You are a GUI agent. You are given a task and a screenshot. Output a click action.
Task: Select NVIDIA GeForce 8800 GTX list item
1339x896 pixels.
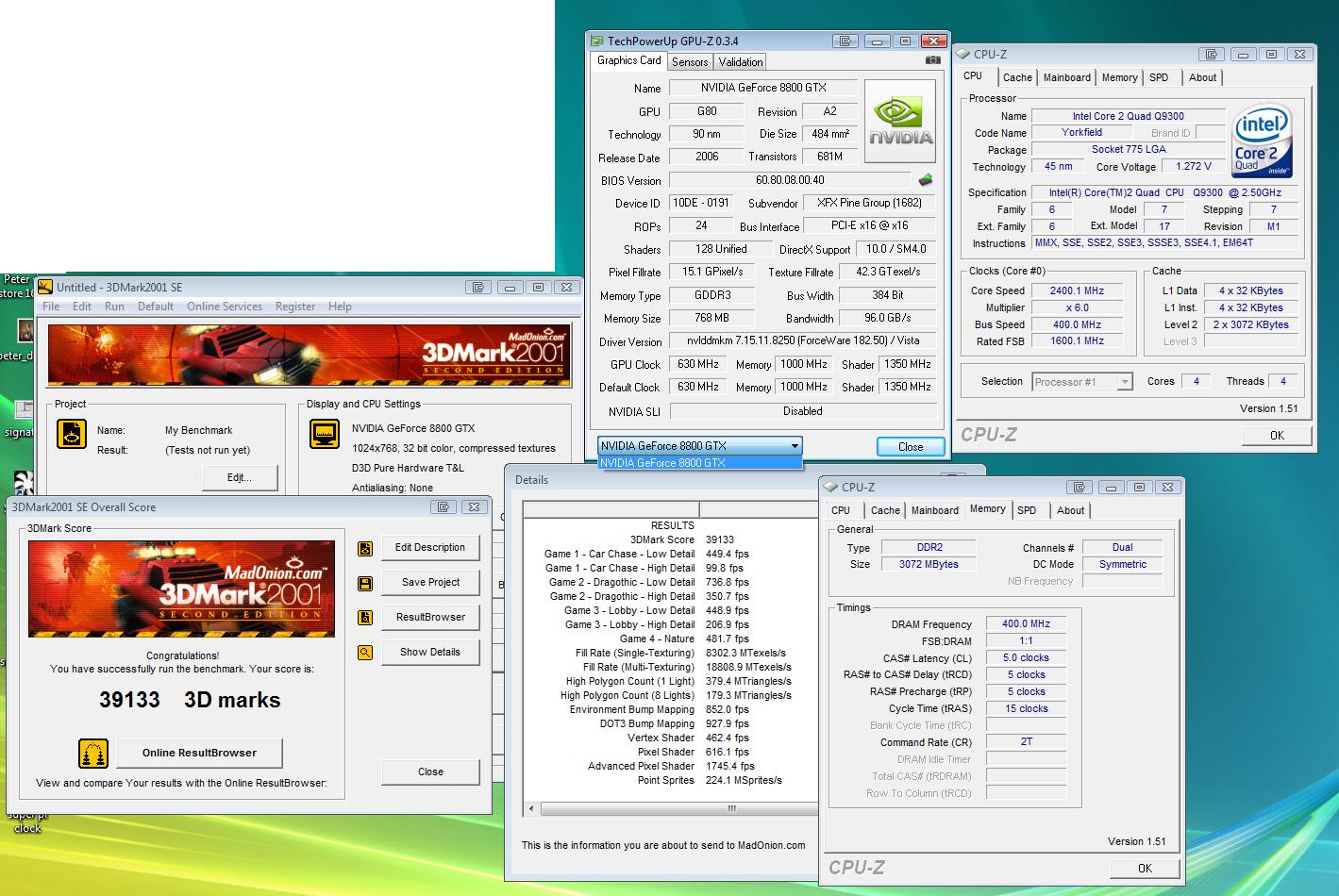pyautogui.click(x=700, y=463)
